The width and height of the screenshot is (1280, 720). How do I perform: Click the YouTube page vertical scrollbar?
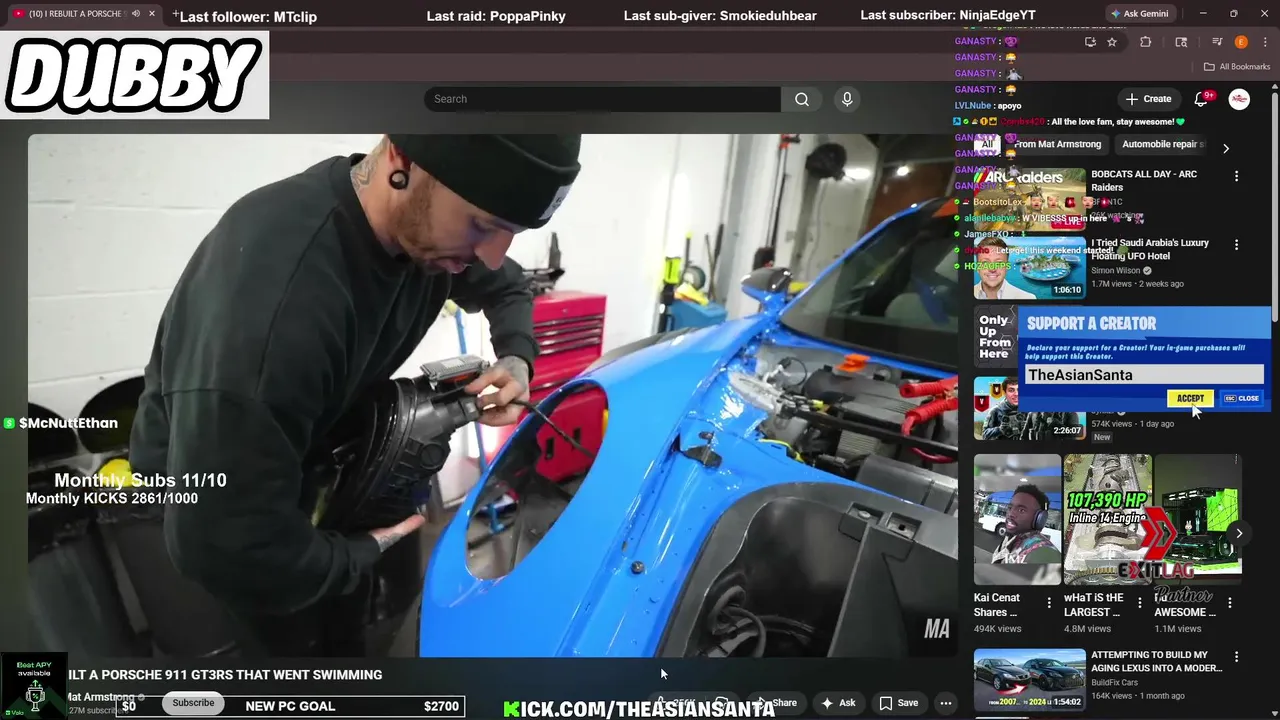click(1275, 208)
